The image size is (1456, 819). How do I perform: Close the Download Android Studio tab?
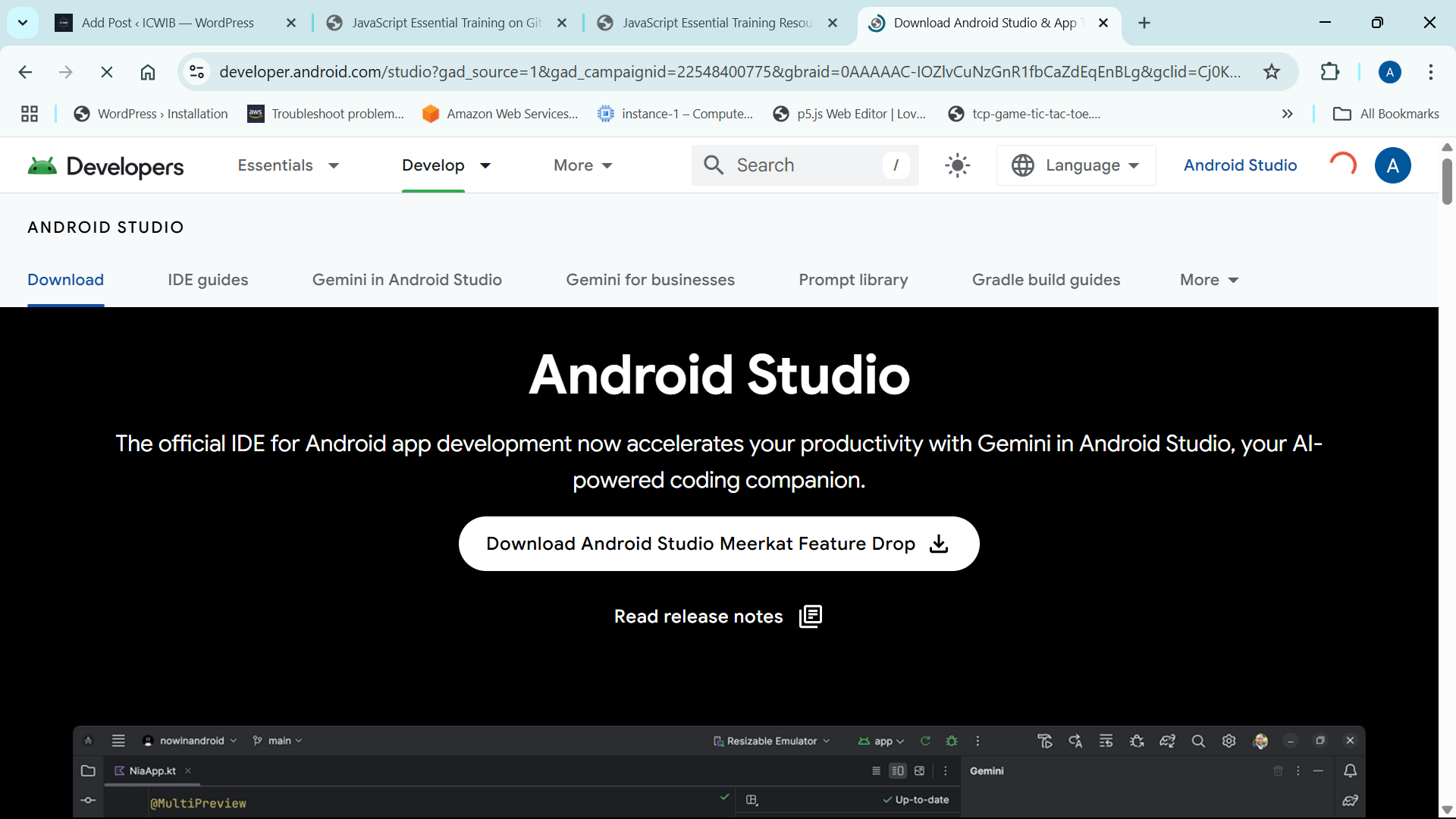(1103, 23)
